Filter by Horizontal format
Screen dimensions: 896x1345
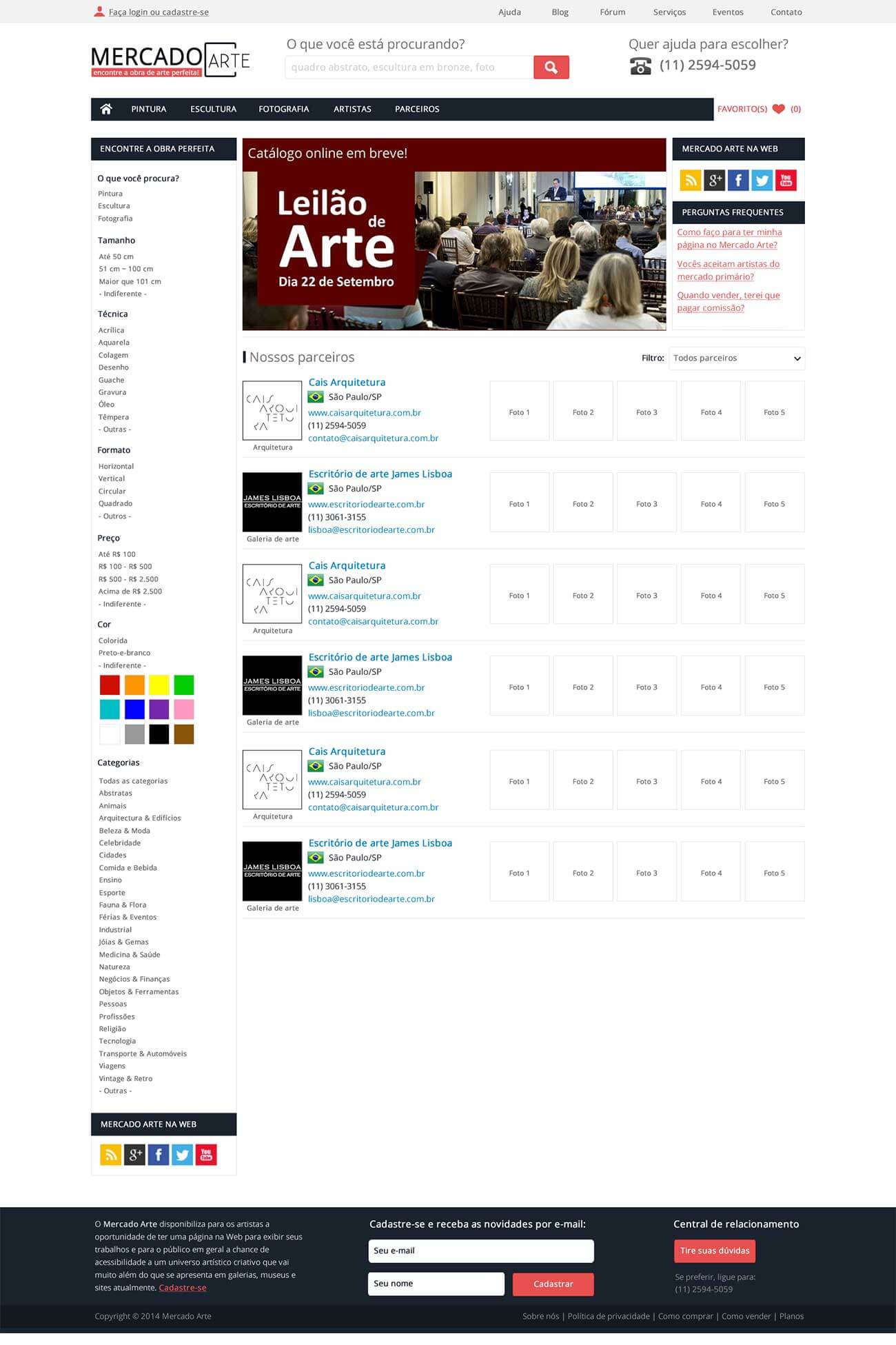(x=116, y=466)
